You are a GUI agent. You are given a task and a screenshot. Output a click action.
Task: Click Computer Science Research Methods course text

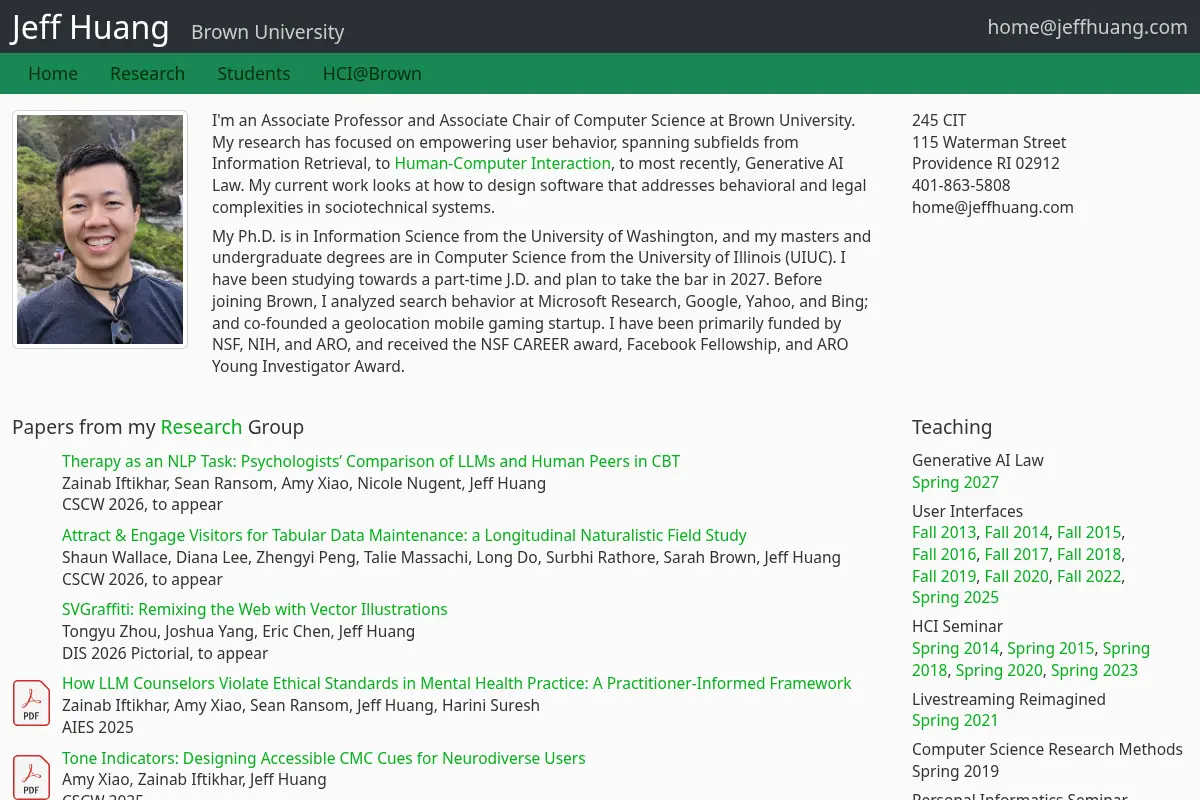(x=1047, y=749)
